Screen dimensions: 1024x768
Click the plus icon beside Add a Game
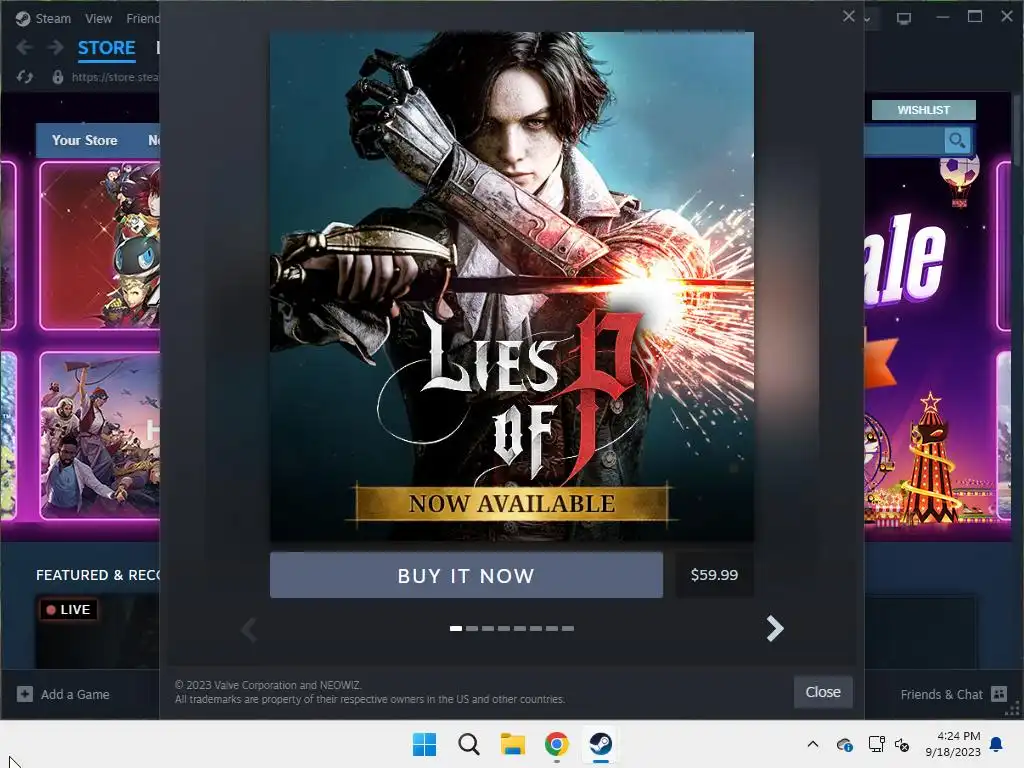pyautogui.click(x=25, y=694)
